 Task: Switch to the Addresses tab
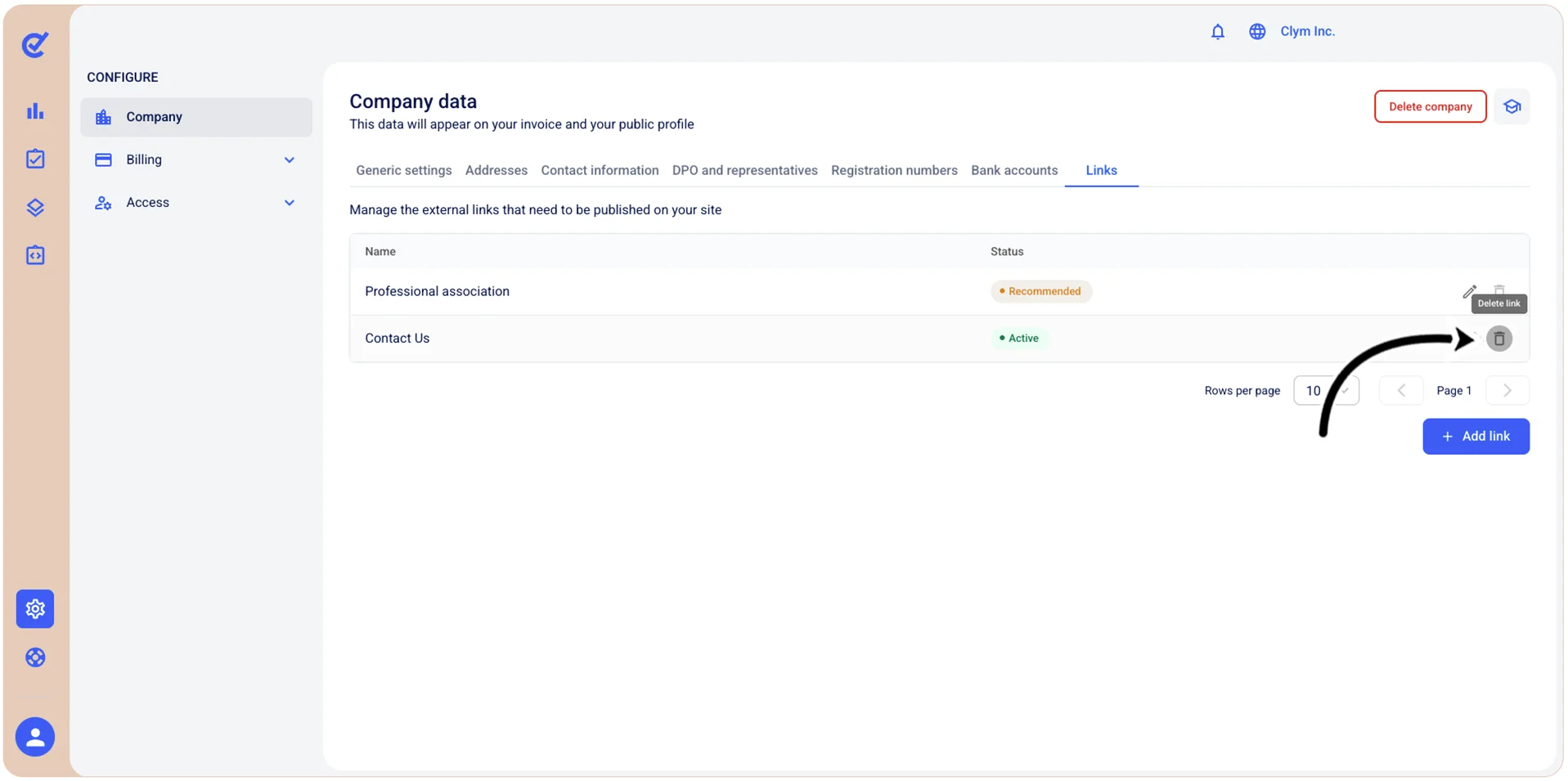[496, 170]
